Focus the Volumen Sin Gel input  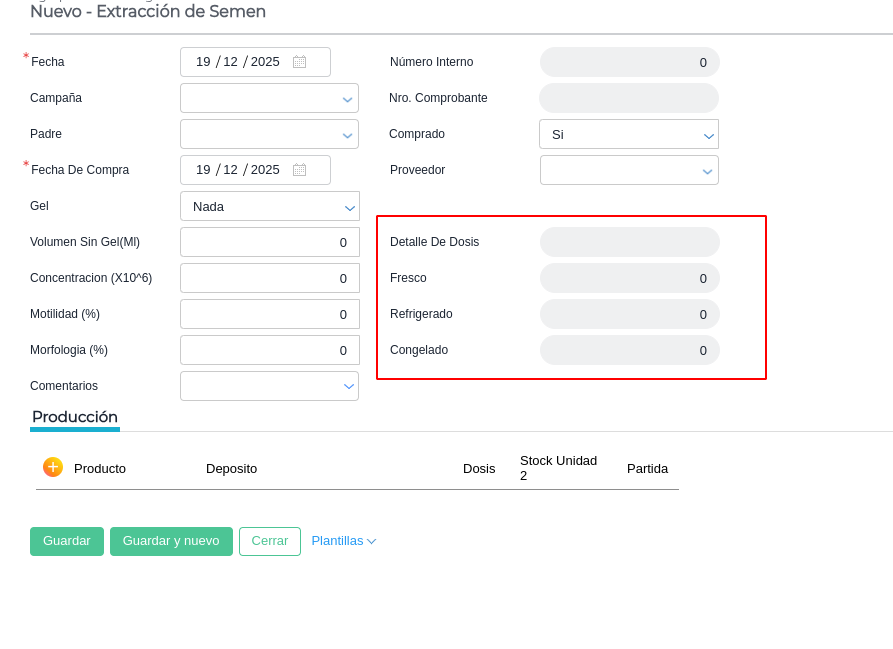(269, 242)
